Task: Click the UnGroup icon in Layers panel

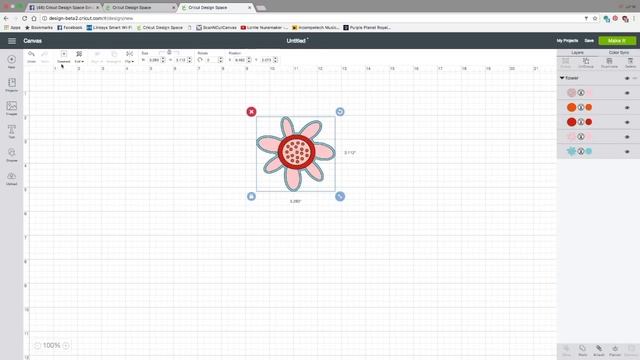Action: coord(586,63)
